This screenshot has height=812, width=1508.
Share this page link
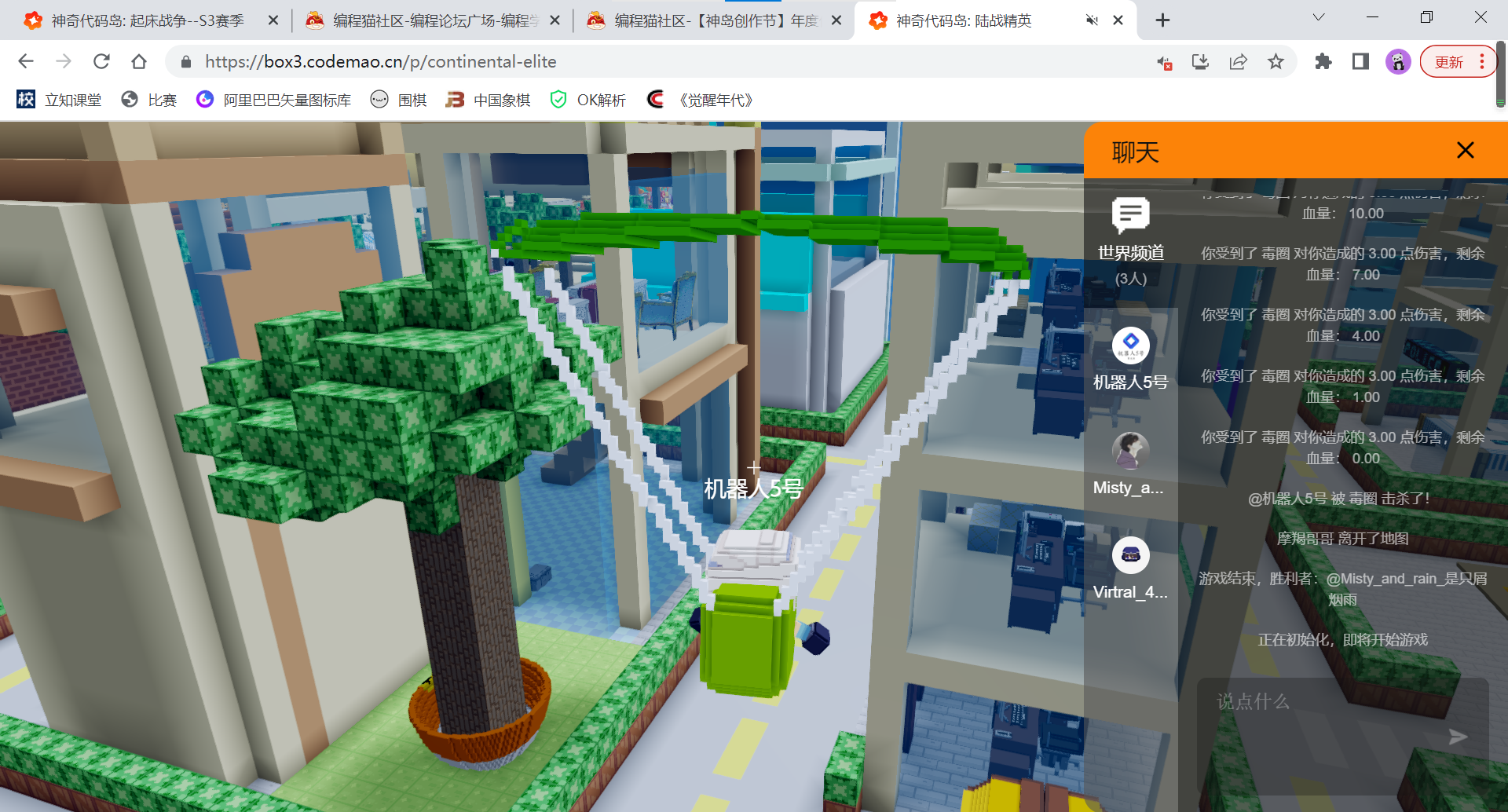pos(1238,61)
